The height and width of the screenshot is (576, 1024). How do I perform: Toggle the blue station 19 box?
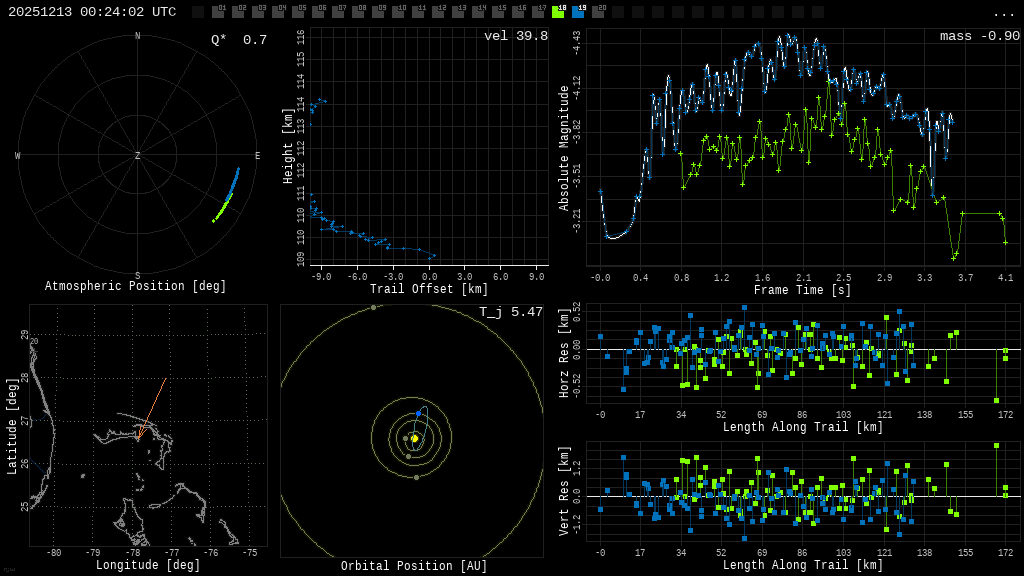(x=578, y=12)
